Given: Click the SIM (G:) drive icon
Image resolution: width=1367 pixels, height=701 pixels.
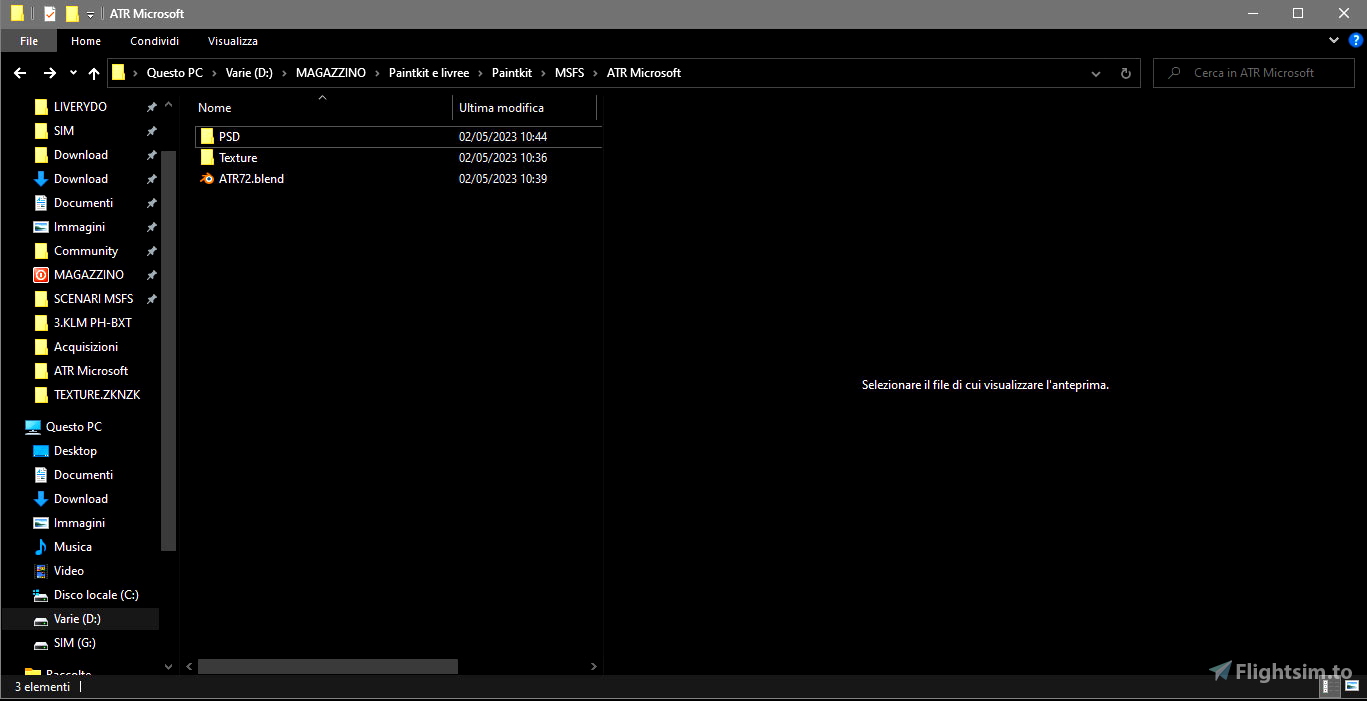Looking at the screenshot, I should (x=41, y=643).
